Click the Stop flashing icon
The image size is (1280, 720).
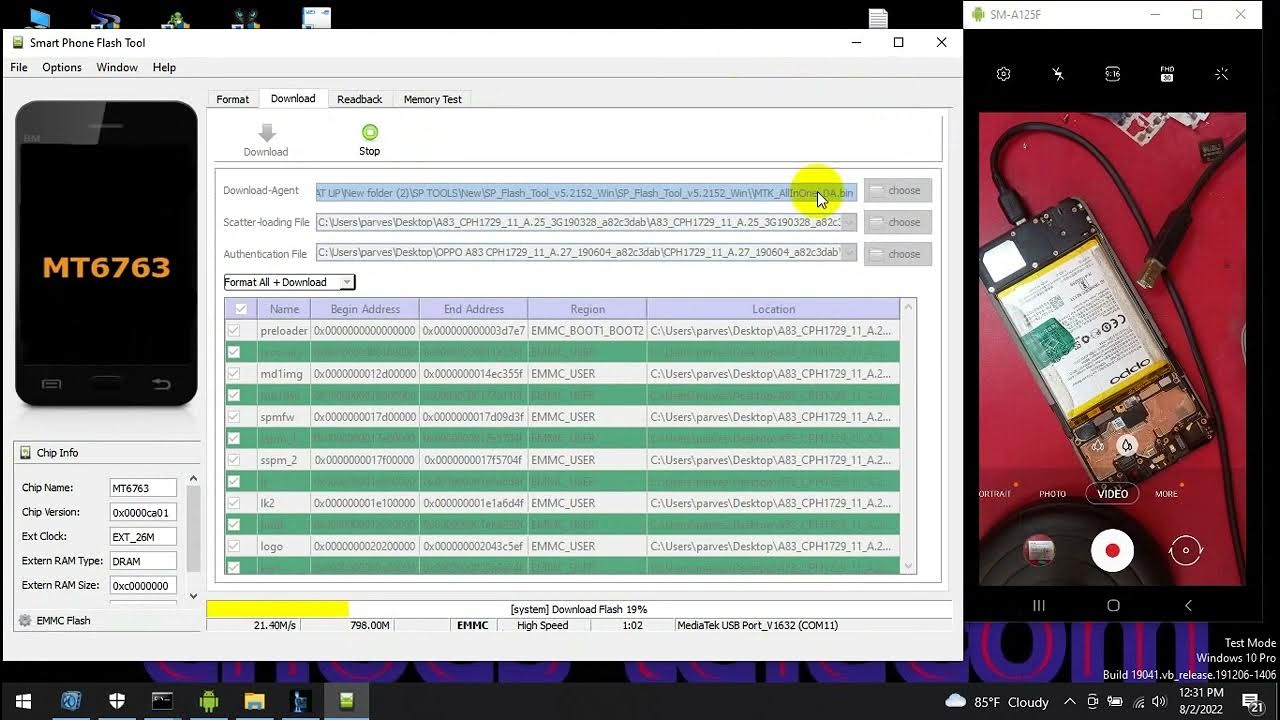(x=370, y=132)
